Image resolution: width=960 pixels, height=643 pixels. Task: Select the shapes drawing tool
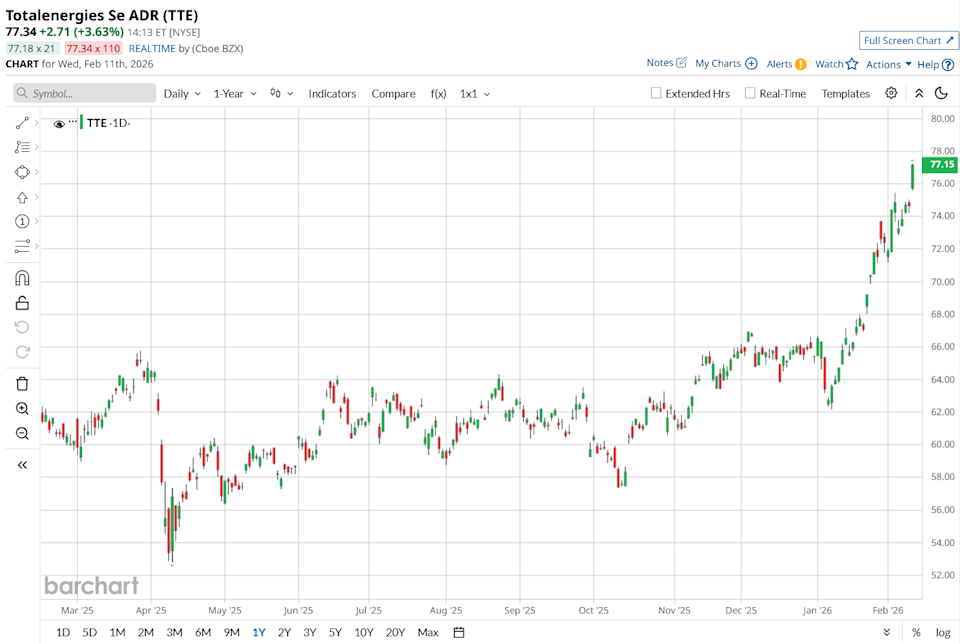(21, 172)
